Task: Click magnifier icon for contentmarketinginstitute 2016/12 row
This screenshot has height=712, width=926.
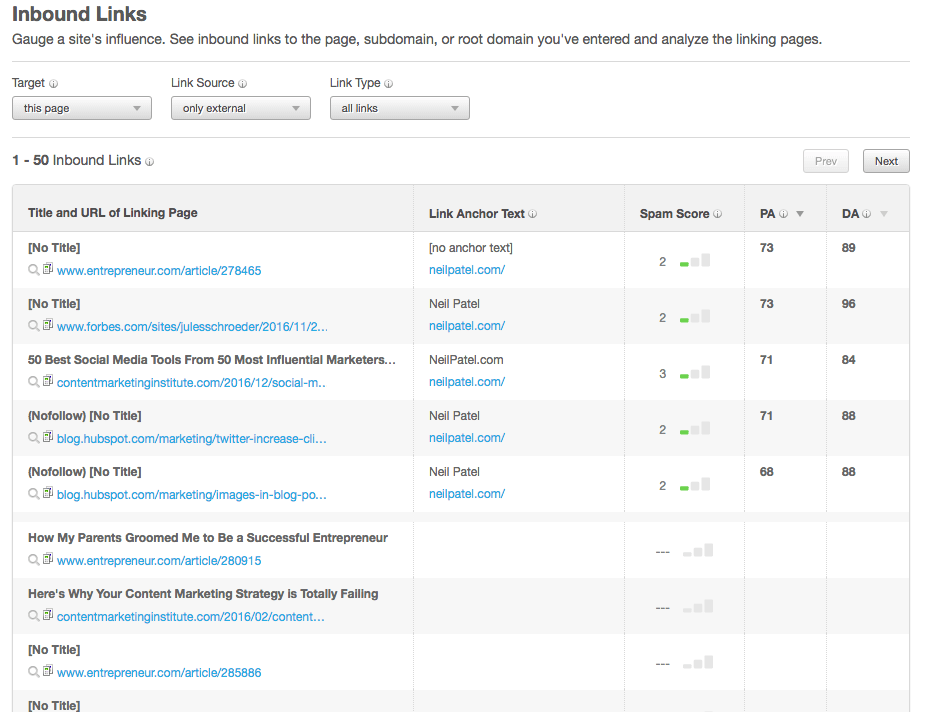Action: click(34, 382)
